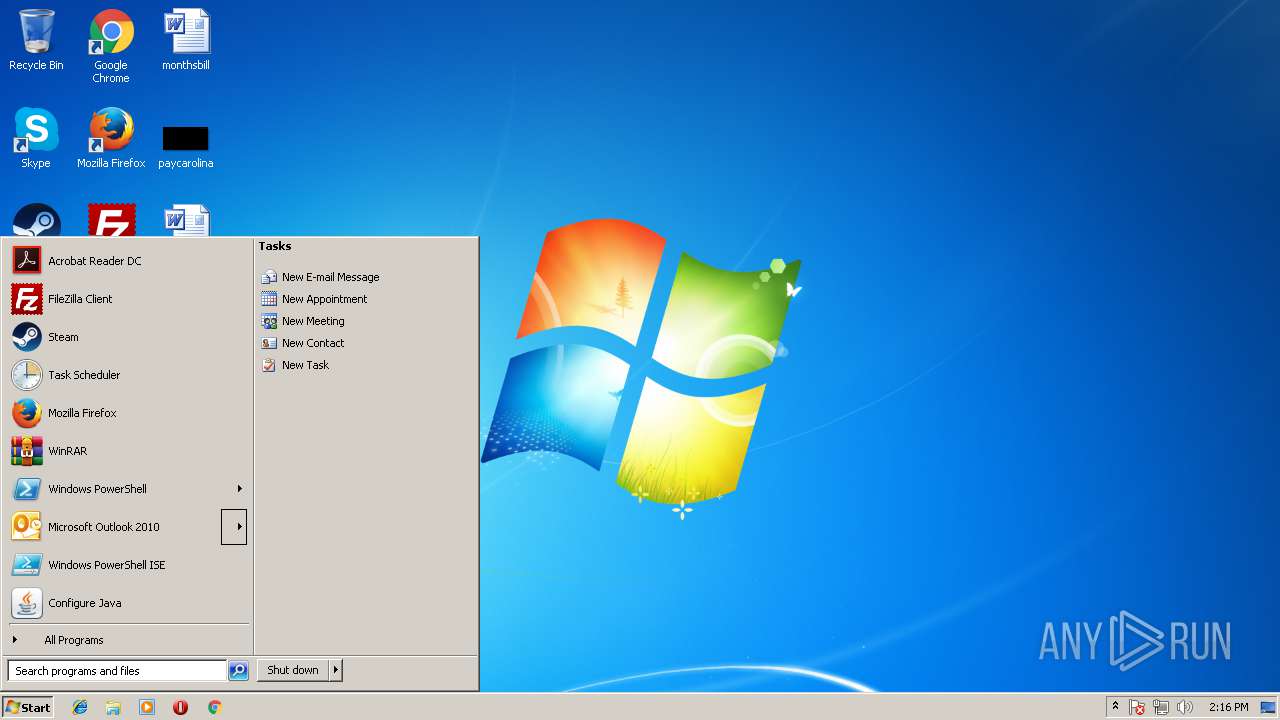Open Opera browser icon on taskbar
Viewport: 1280px width, 720px height.
coord(180,707)
